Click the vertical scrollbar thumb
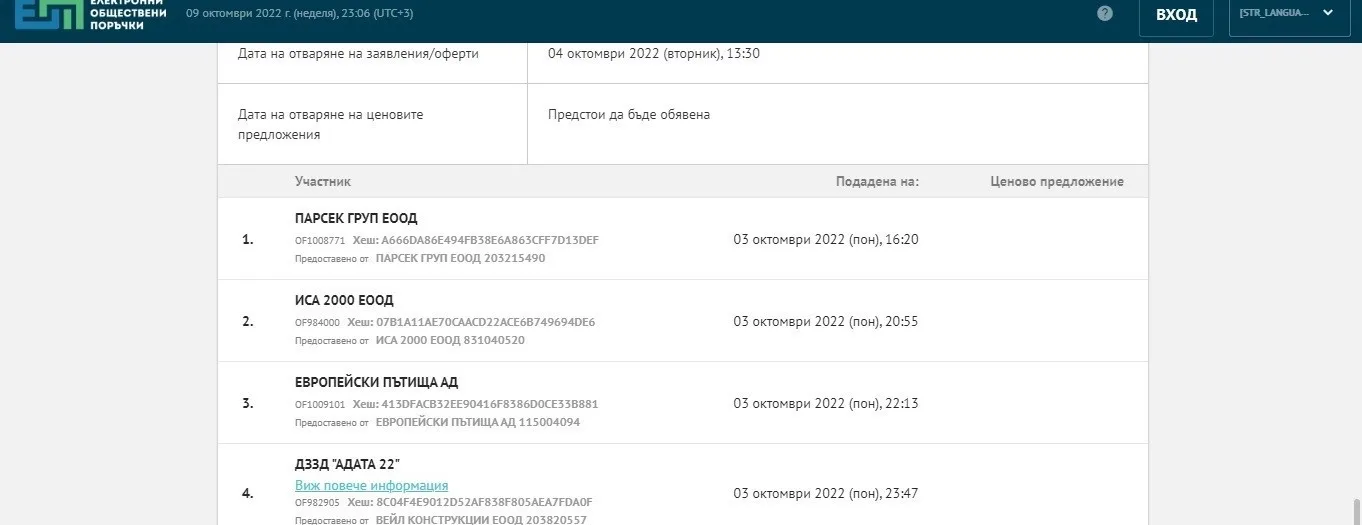 [1355, 510]
